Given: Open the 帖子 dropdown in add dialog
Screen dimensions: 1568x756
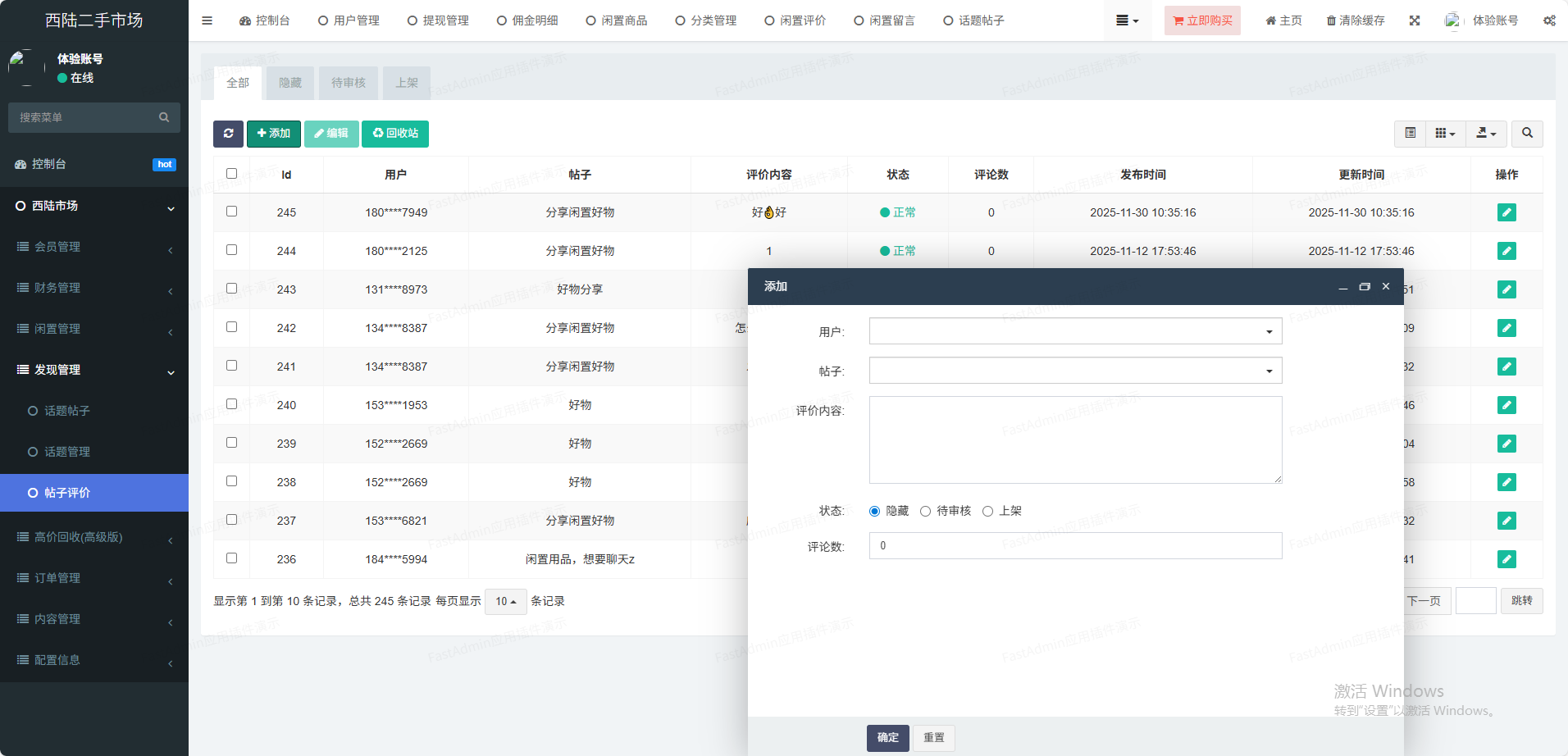Looking at the screenshot, I should (1074, 371).
